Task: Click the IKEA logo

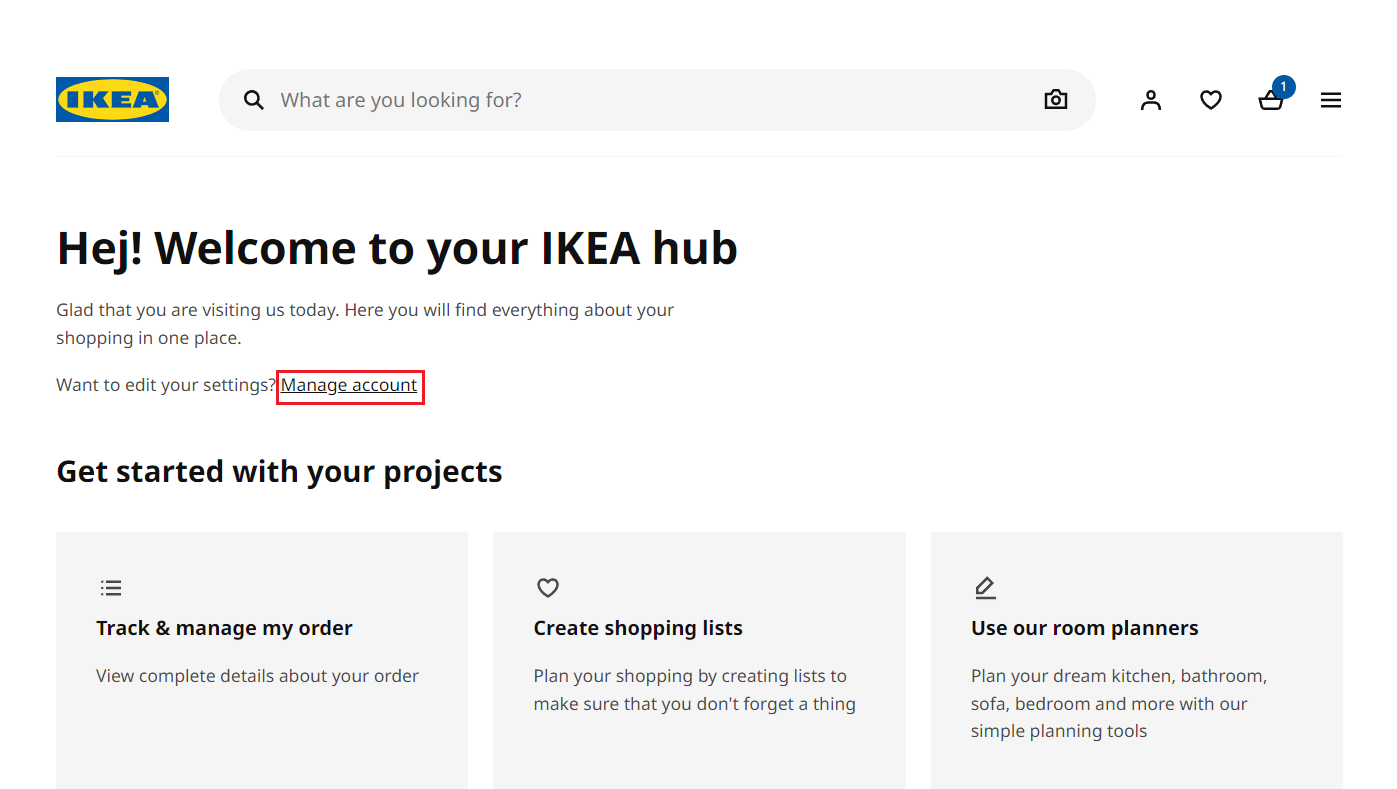Action: coord(112,100)
